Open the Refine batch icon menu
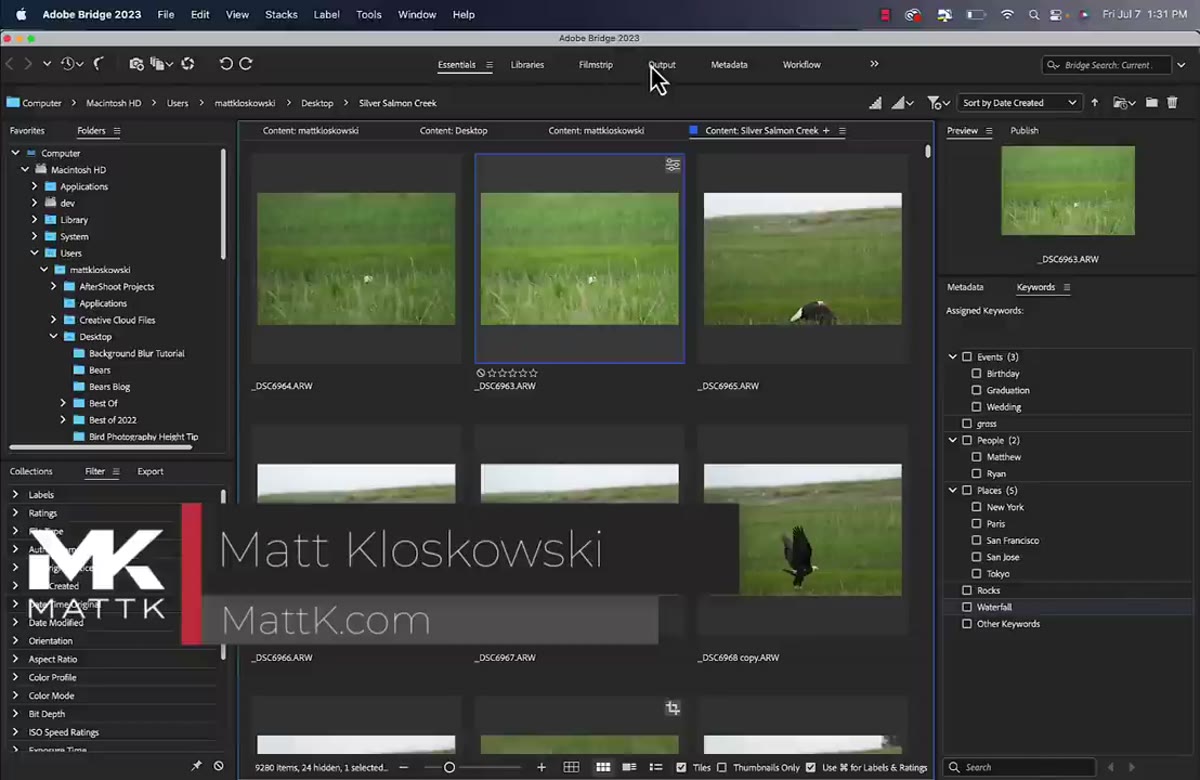1200x780 pixels. click(x=160, y=64)
